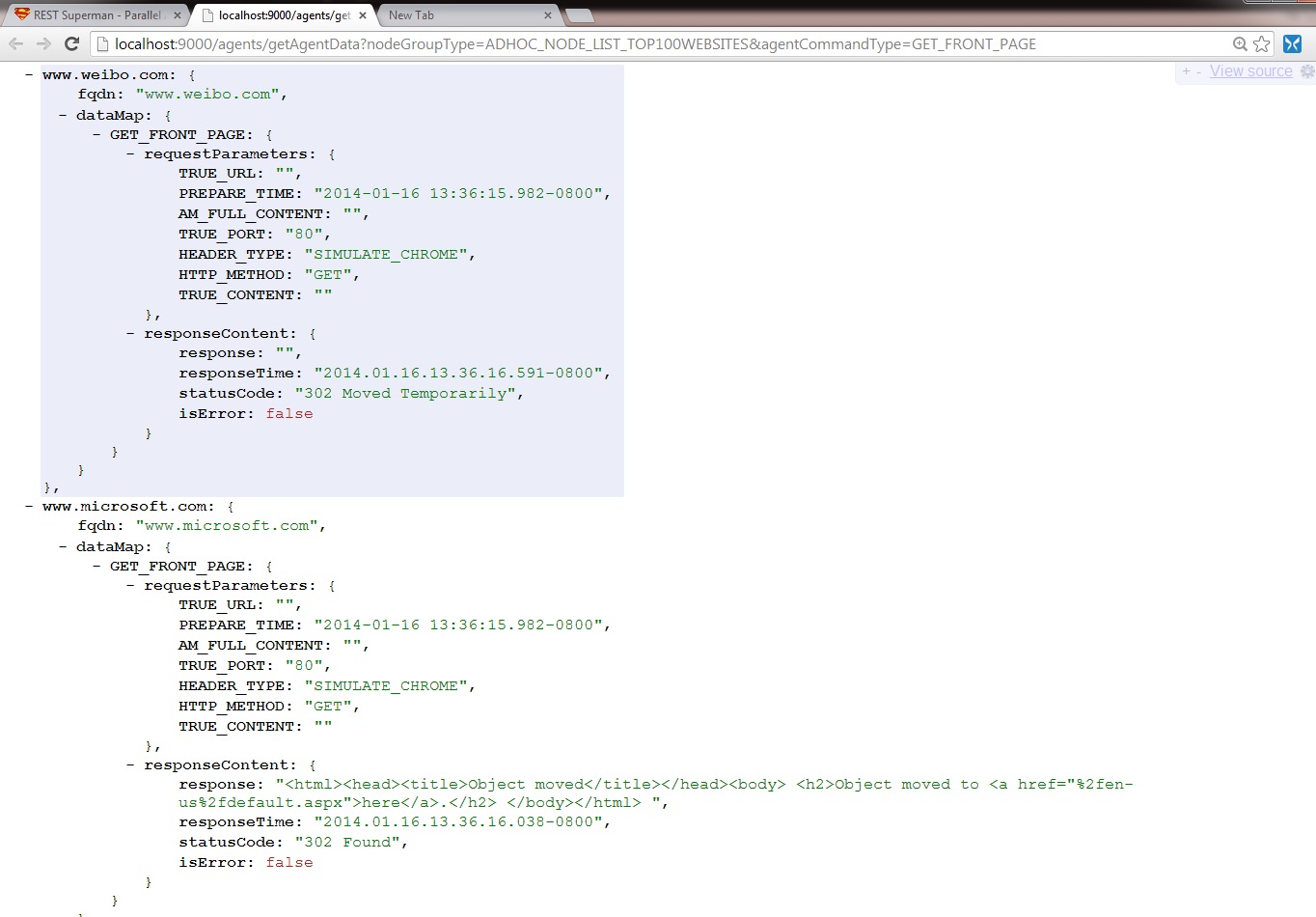Collapse microsoft requestParameters node

click(x=130, y=585)
